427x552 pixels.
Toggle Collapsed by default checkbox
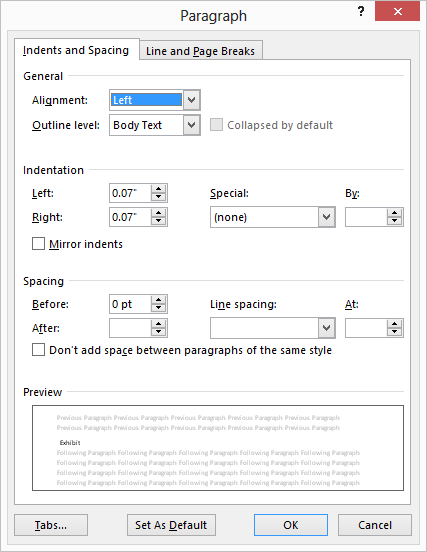point(216,125)
